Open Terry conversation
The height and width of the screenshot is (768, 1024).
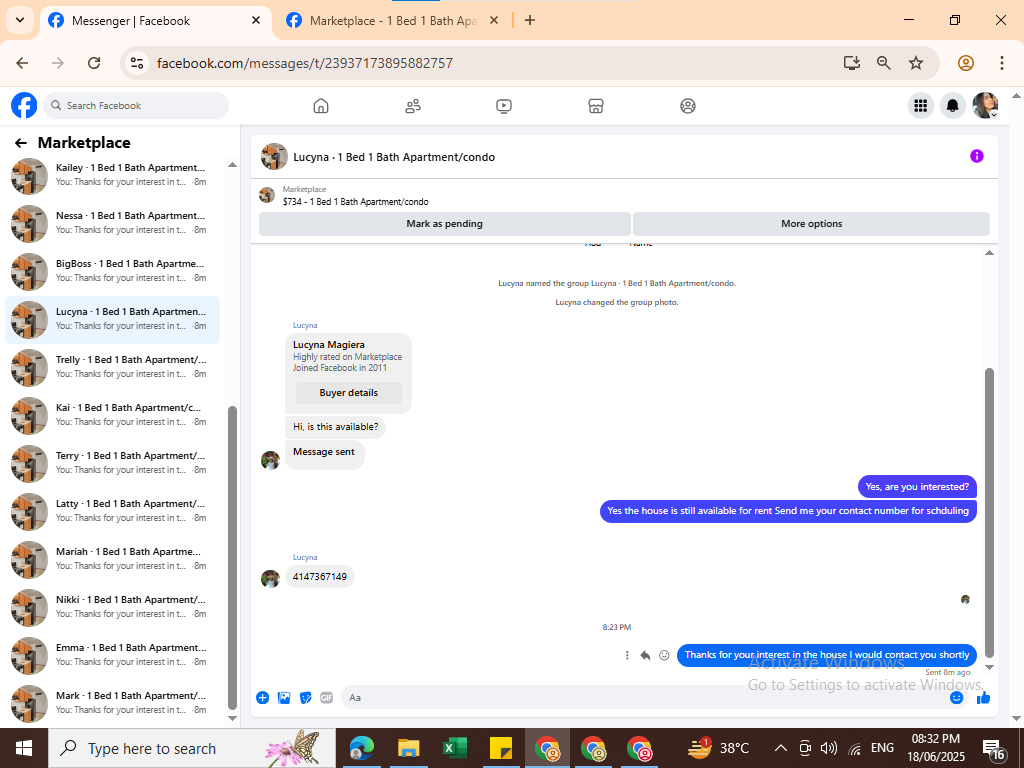[112, 463]
